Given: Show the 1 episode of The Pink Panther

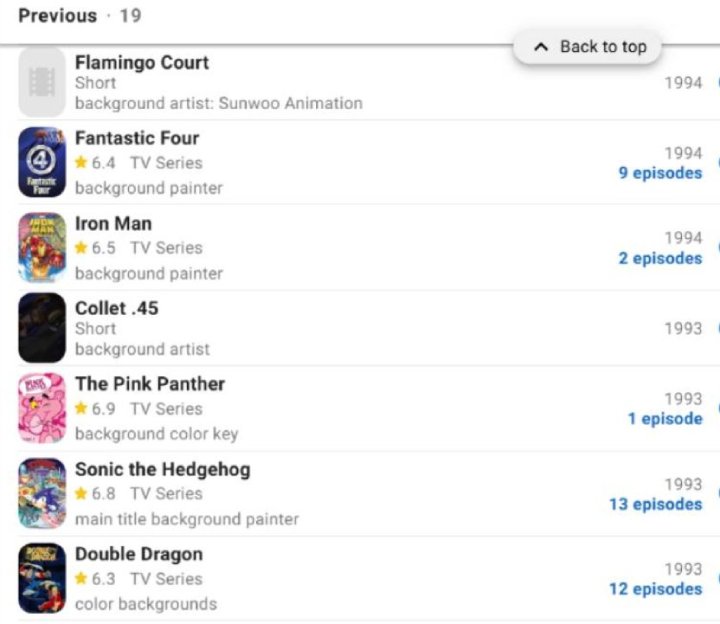Looking at the screenshot, I should click(665, 419).
